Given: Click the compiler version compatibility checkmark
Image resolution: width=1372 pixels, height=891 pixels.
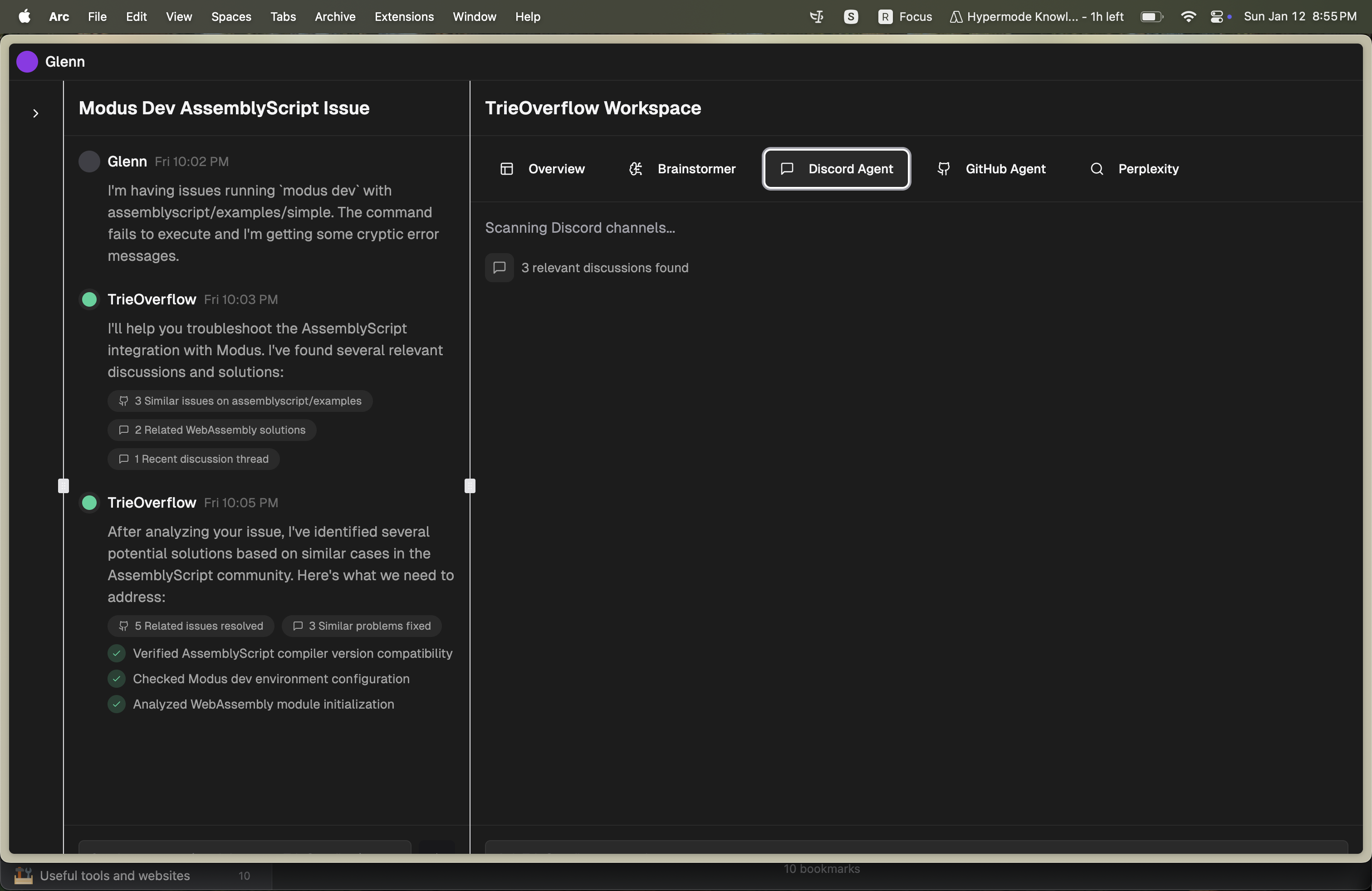Looking at the screenshot, I should pyautogui.click(x=117, y=654).
